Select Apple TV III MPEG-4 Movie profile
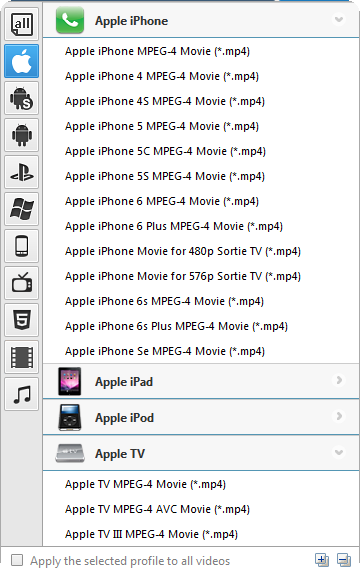Screen dimensions: 360x574 pos(151,534)
